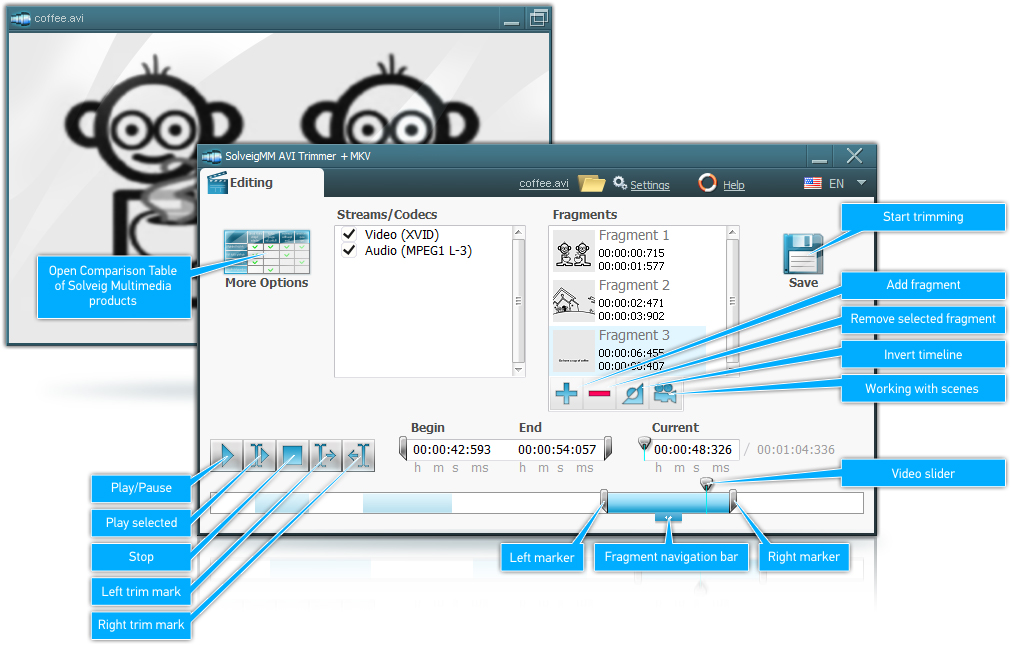This screenshot has width=1011, height=645.
Task: Click Play selected fragment button
Action: point(260,455)
